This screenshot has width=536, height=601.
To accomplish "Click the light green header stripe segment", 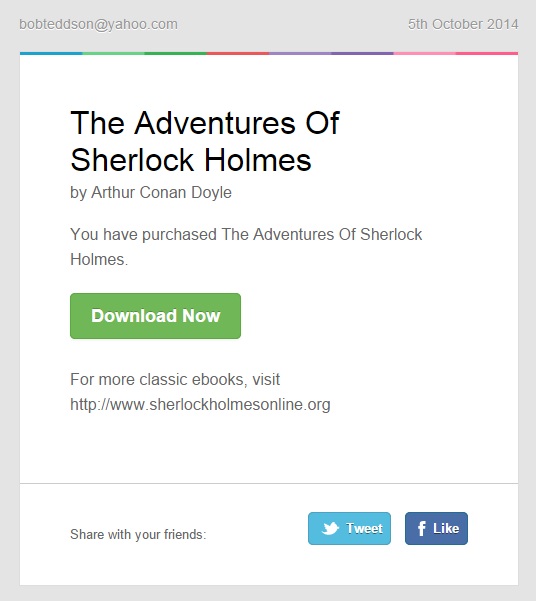I will (113, 53).
